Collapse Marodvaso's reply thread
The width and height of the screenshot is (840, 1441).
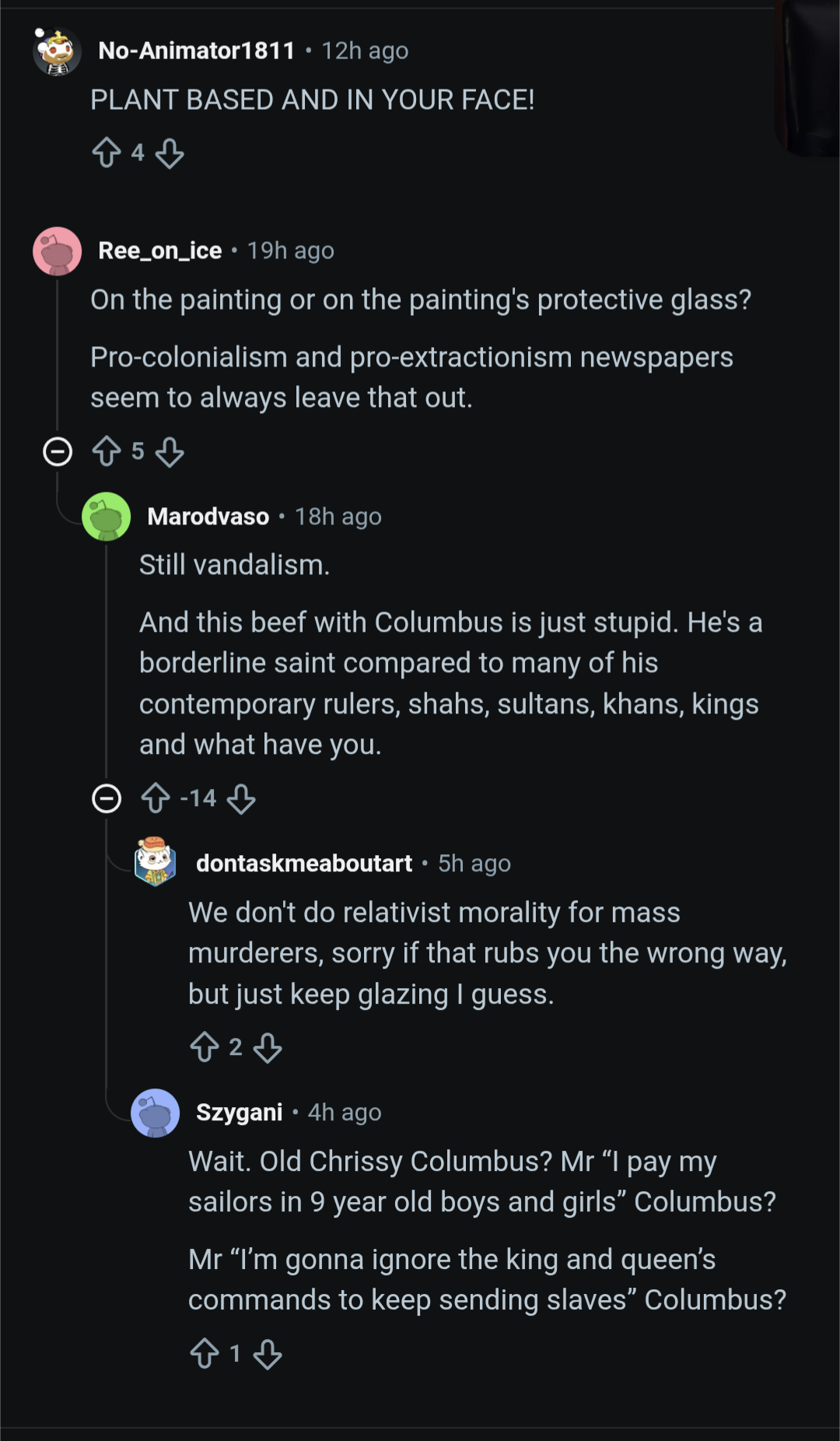pyautogui.click(x=107, y=798)
